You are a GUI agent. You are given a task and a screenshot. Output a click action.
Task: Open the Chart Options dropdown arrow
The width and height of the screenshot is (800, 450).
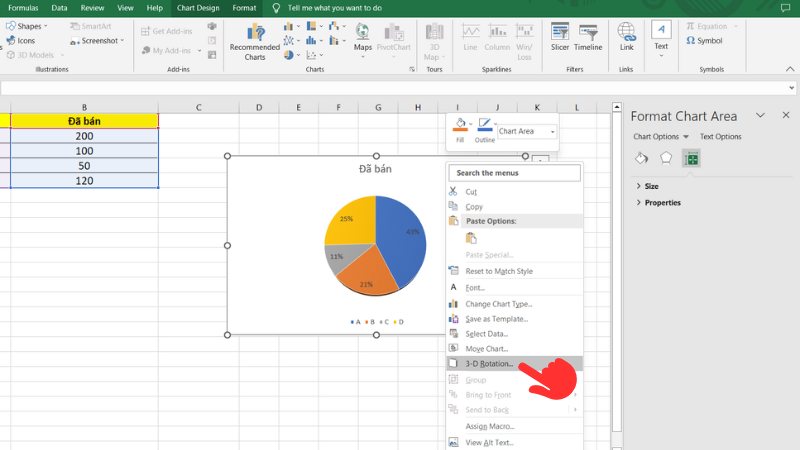coord(686,137)
